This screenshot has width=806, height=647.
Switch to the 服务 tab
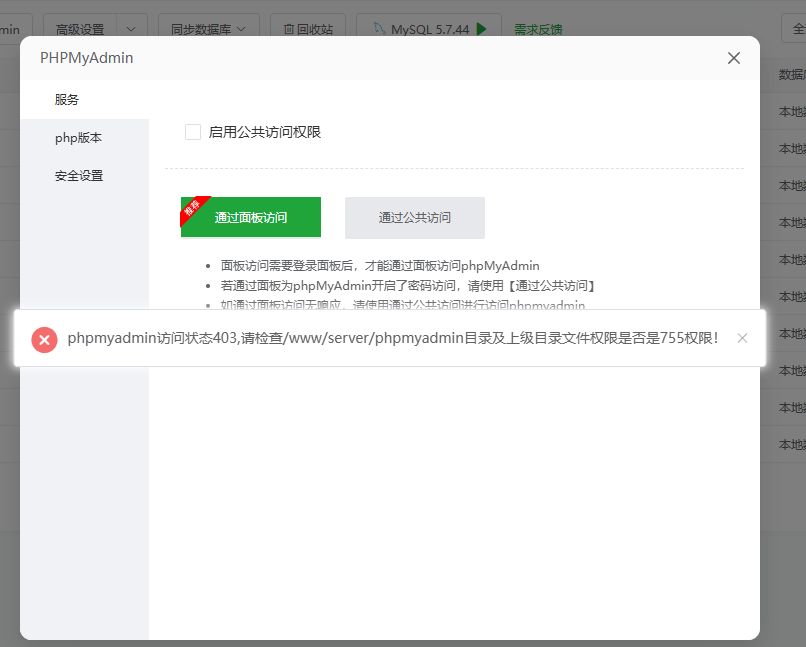click(67, 100)
